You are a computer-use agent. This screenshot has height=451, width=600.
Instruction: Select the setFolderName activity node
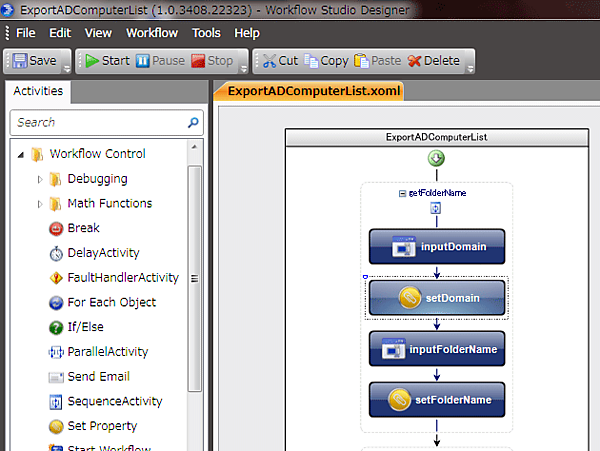coord(437,400)
